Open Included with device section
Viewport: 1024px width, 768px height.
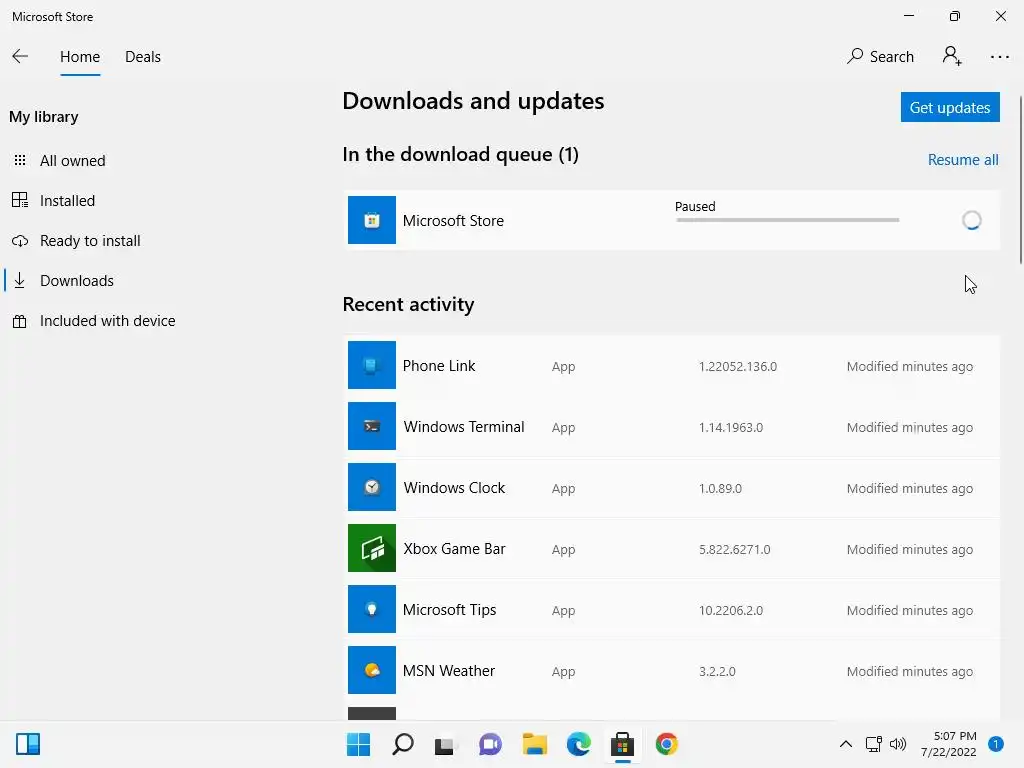click(108, 321)
